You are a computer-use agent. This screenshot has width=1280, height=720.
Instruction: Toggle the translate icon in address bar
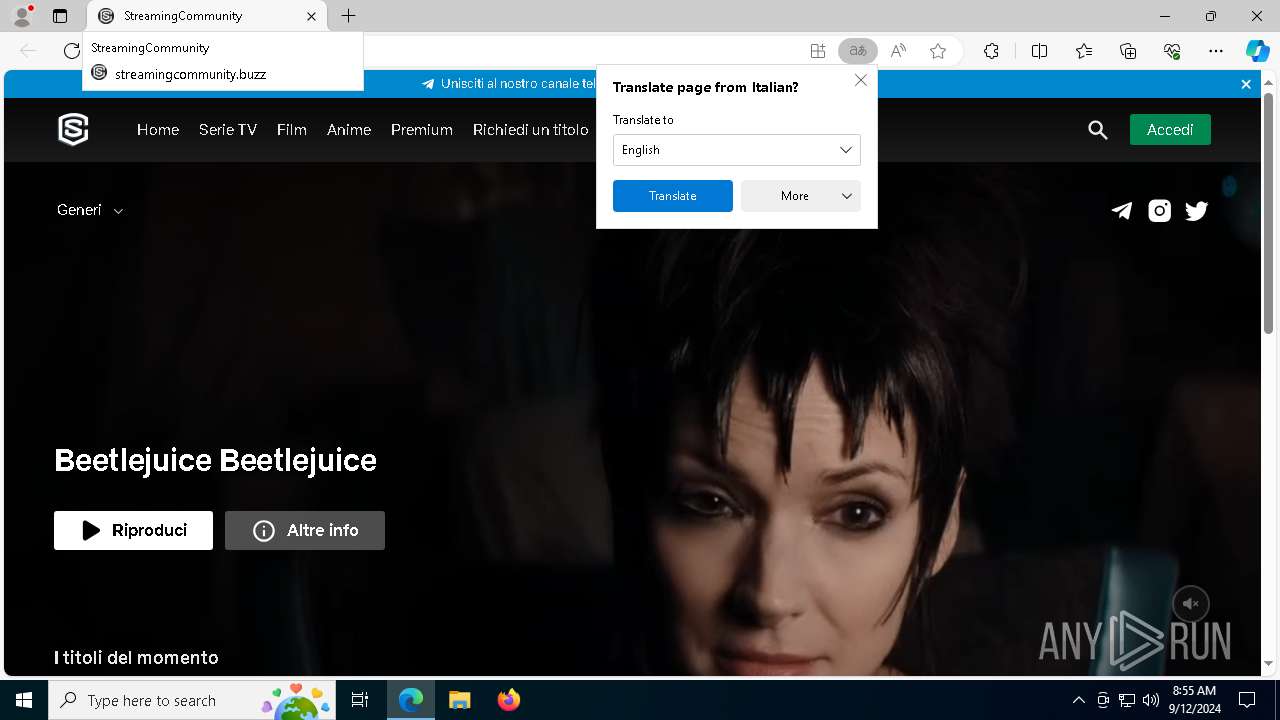pyautogui.click(x=857, y=51)
